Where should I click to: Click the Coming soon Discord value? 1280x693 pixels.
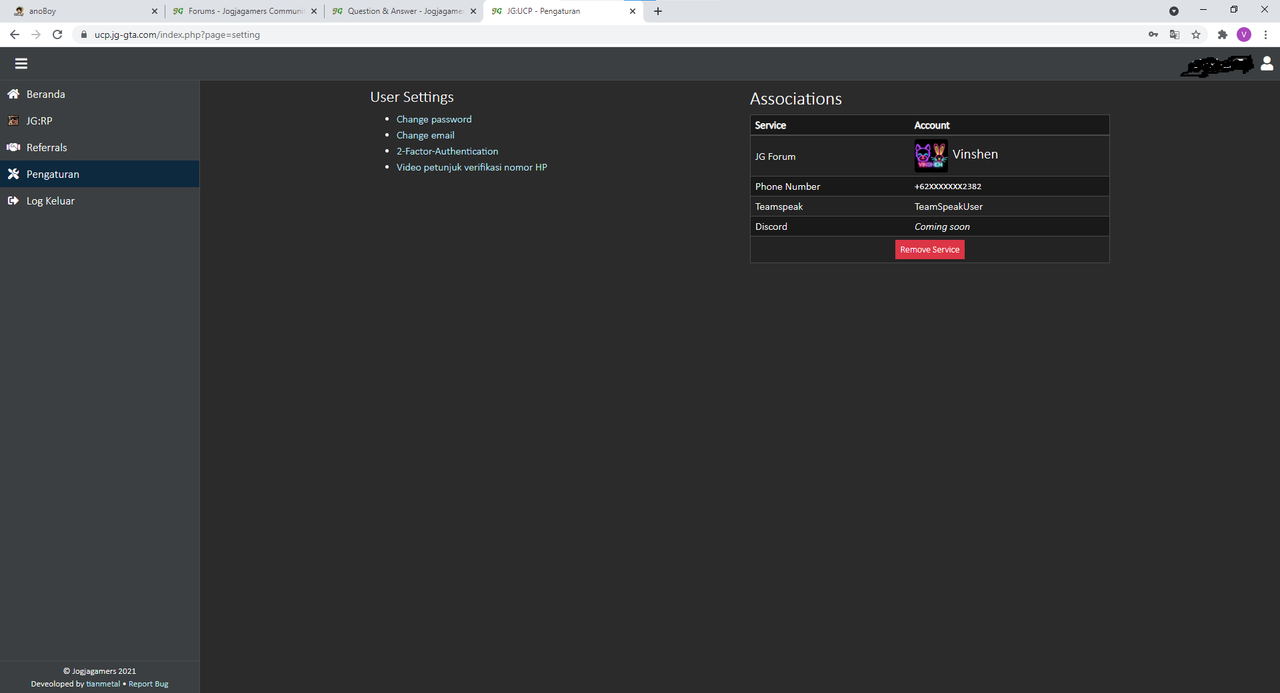click(x=942, y=227)
